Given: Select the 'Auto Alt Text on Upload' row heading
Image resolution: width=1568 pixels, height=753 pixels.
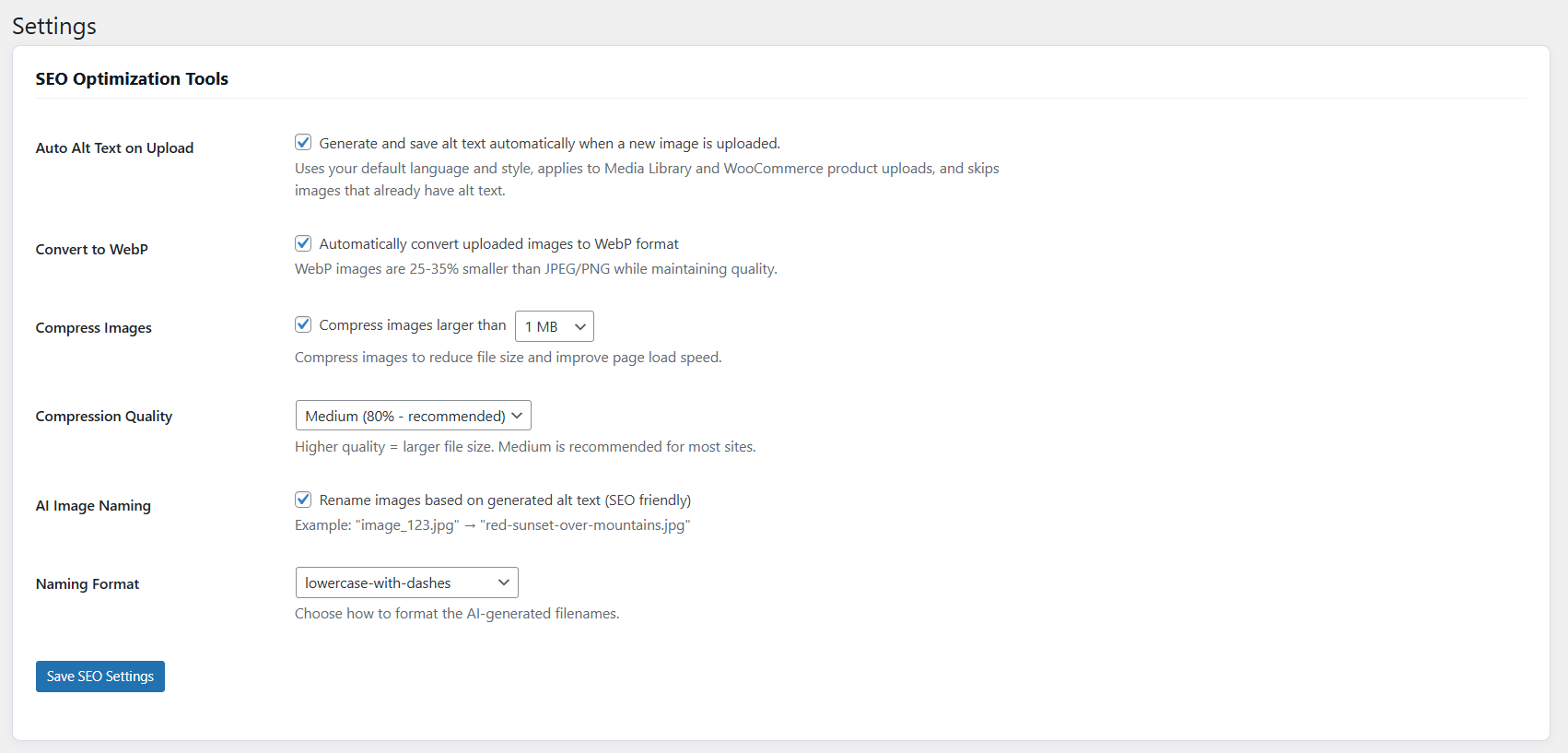Looking at the screenshot, I should [114, 147].
